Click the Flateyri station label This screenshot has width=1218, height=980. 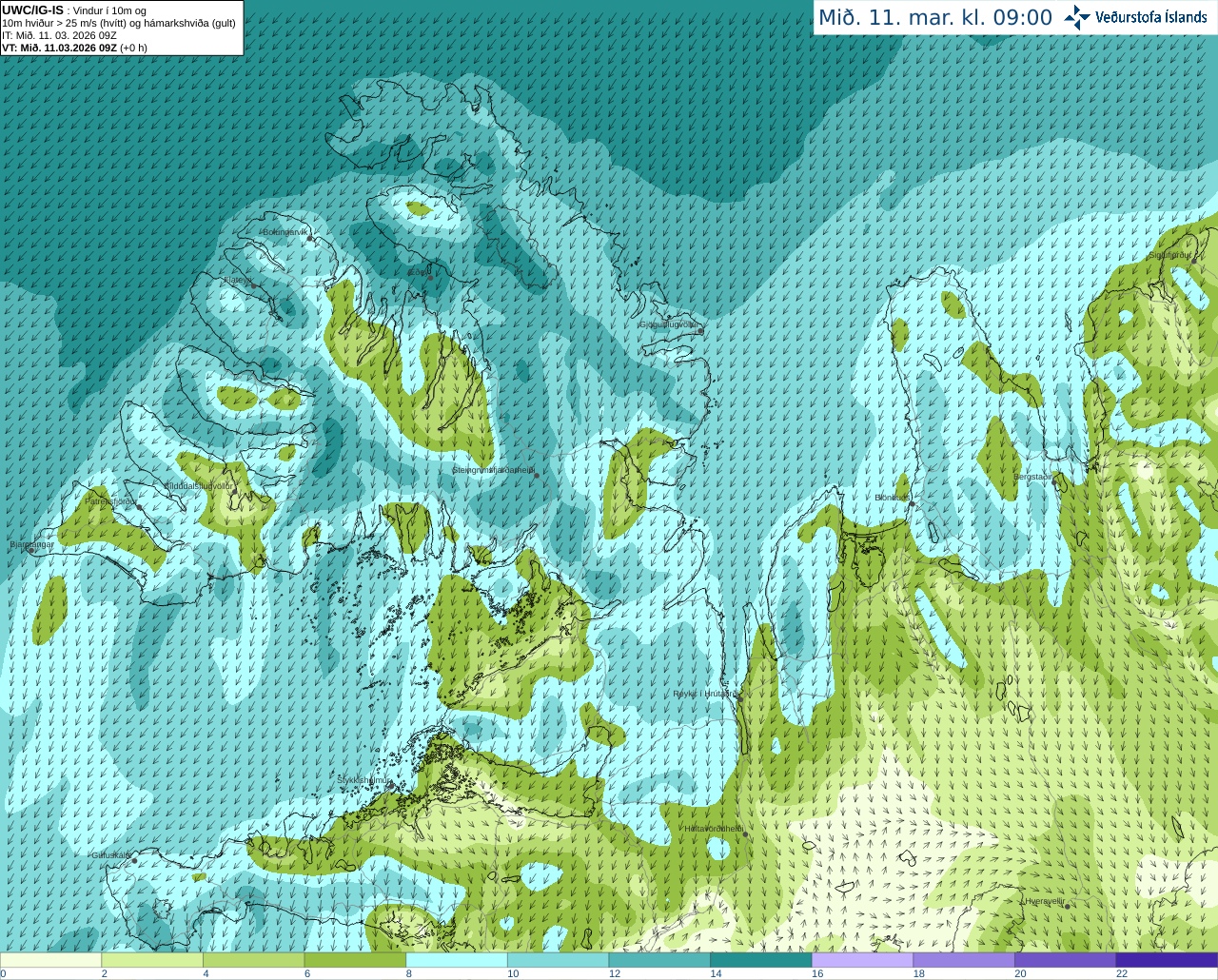[x=237, y=280]
